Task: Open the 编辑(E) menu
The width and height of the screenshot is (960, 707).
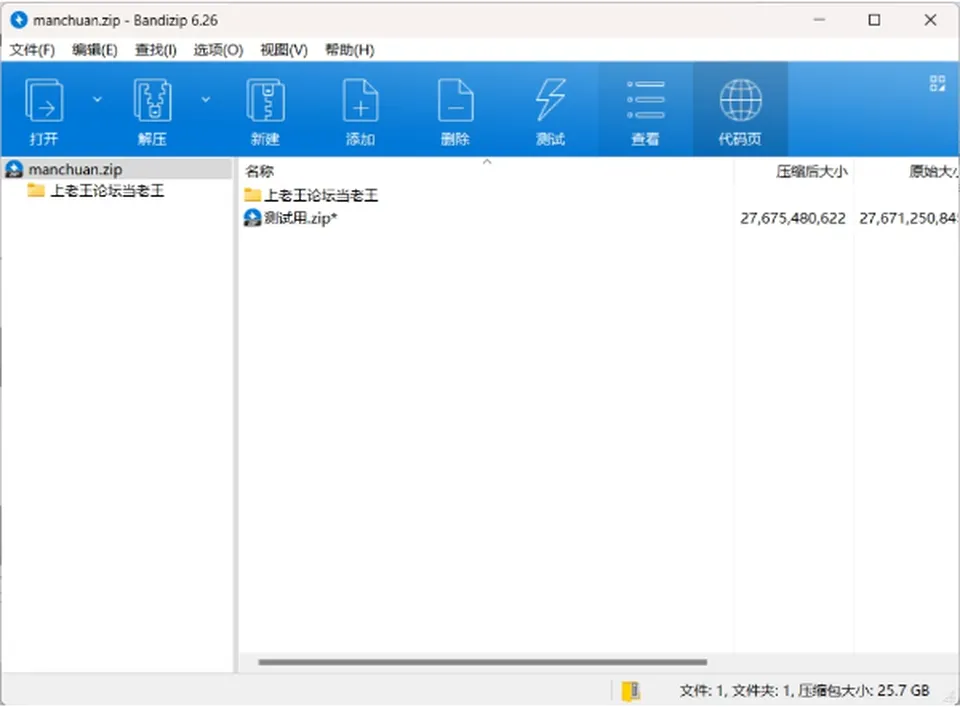Action: pyautogui.click(x=94, y=50)
